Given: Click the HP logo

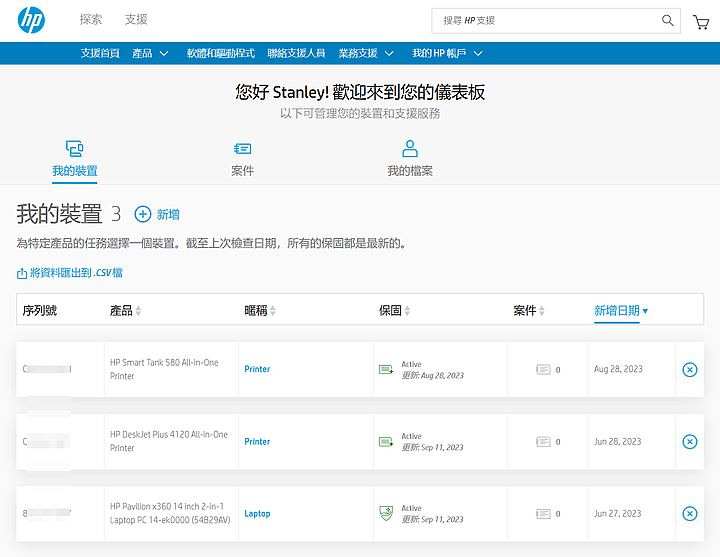Looking at the screenshot, I should 31,20.
